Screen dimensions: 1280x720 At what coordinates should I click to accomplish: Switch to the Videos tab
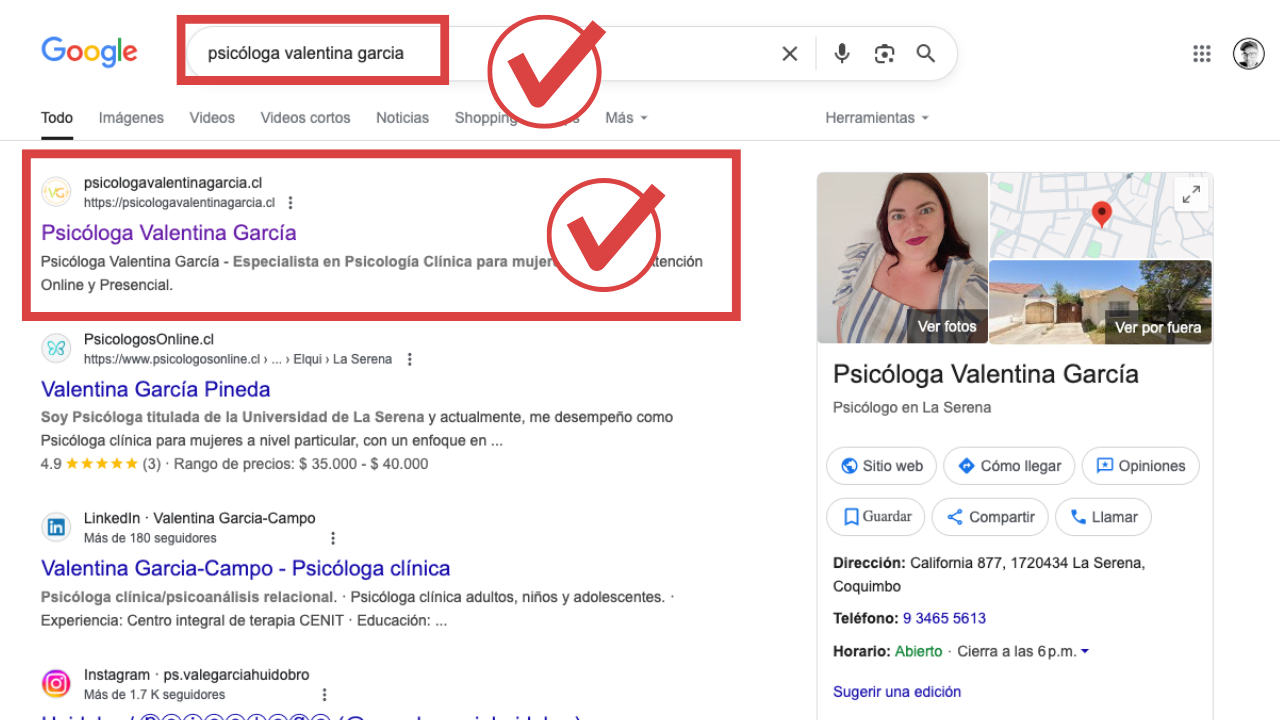212,118
